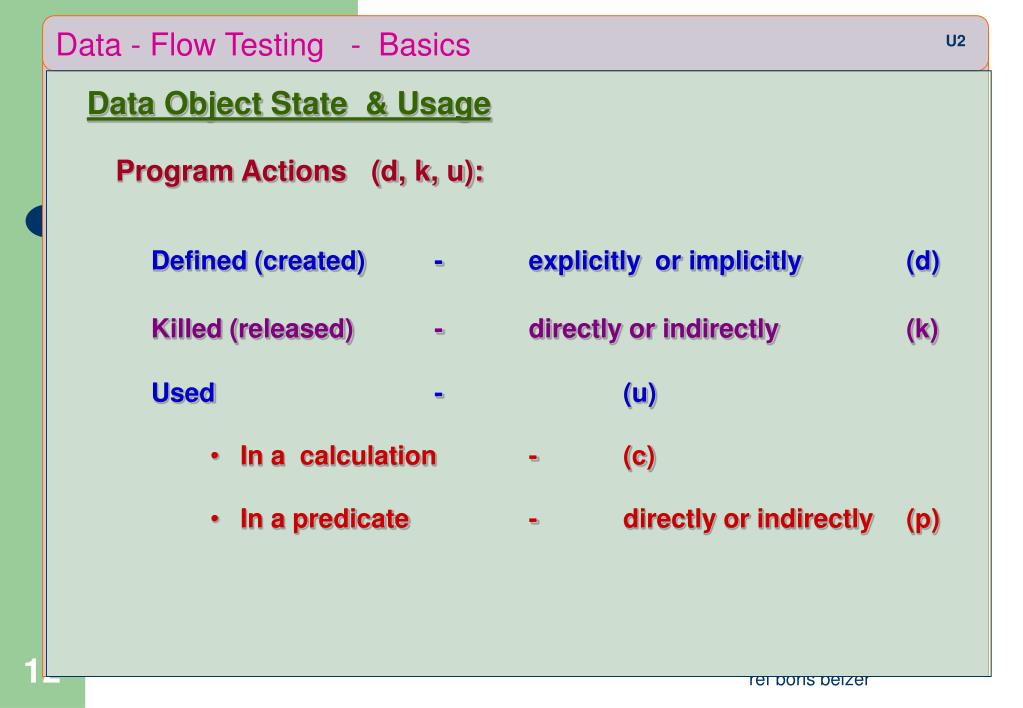The height and width of the screenshot is (708, 1023).
Task: Click the '(k)' symbol
Action: pyautogui.click(x=922, y=328)
